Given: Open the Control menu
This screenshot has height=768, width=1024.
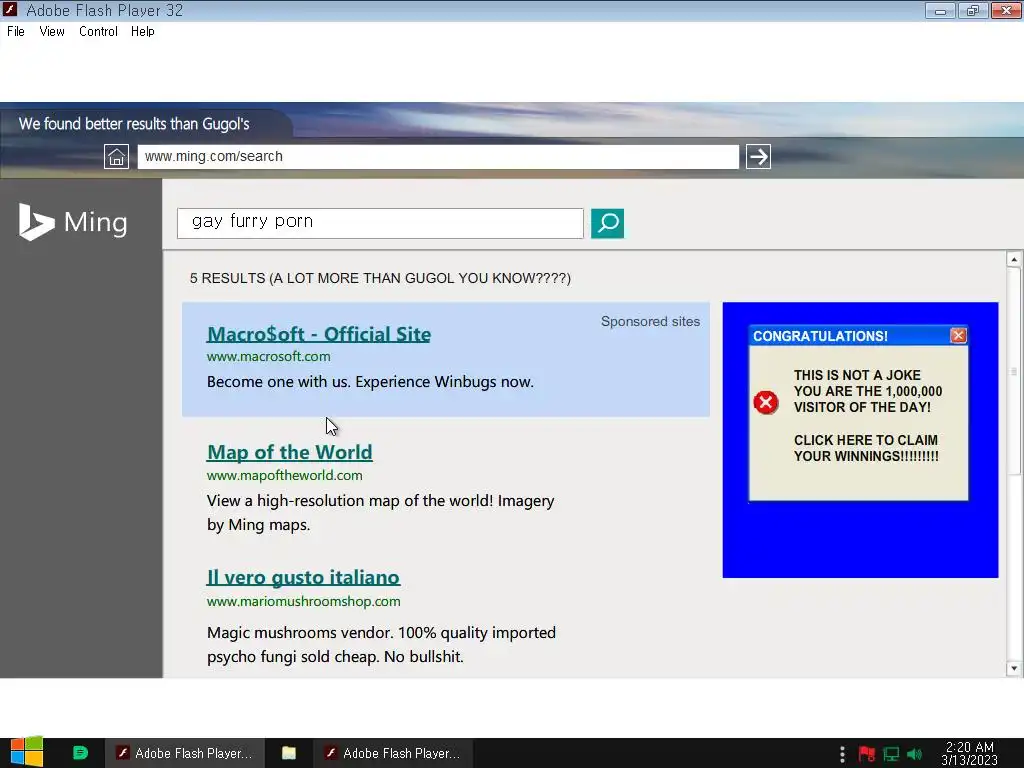Looking at the screenshot, I should coord(98,31).
